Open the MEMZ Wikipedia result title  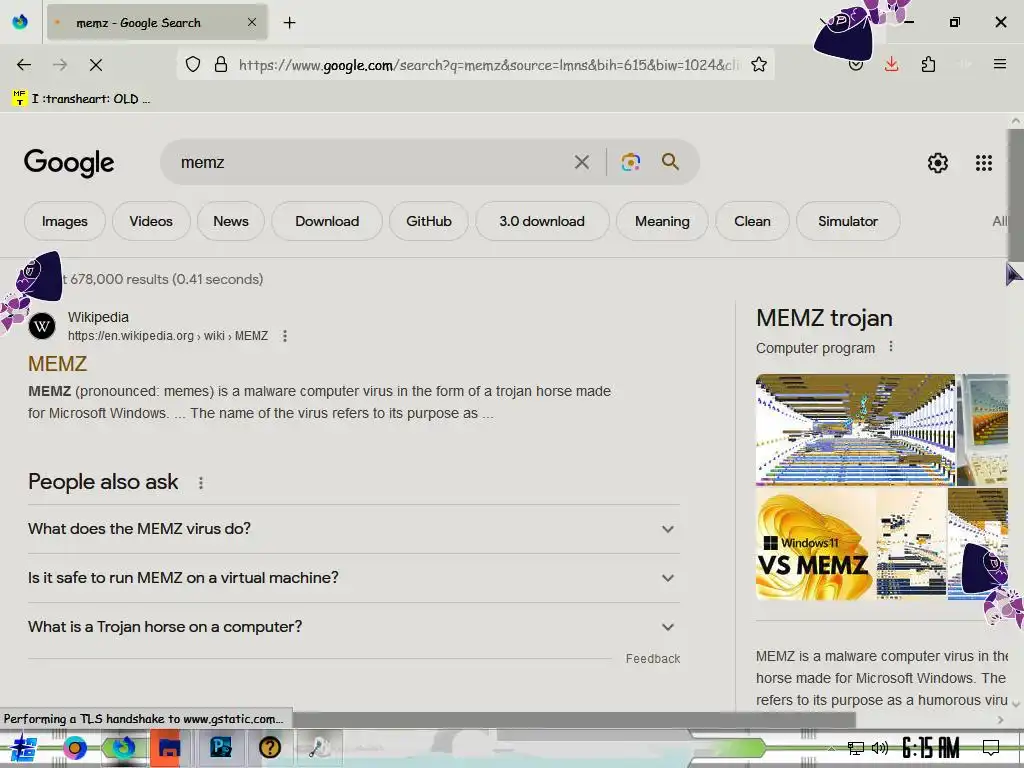click(x=57, y=364)
